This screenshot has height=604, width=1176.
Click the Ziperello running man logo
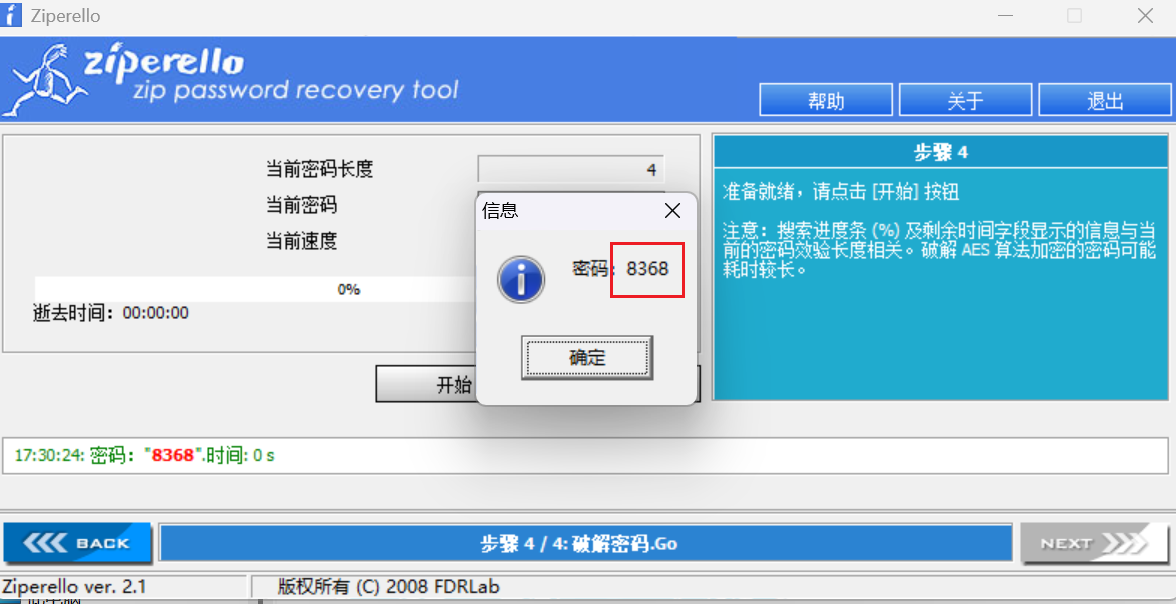[x=45, y=80]
